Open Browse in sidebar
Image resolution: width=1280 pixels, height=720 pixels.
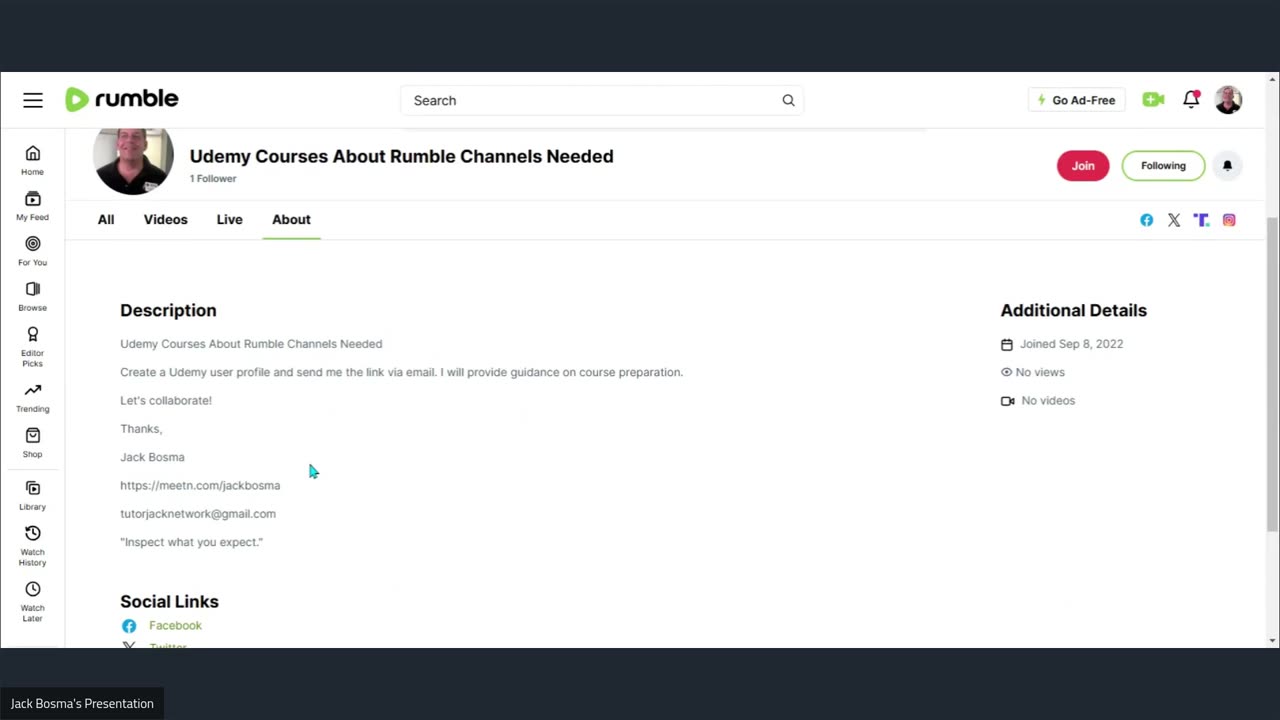33,296
